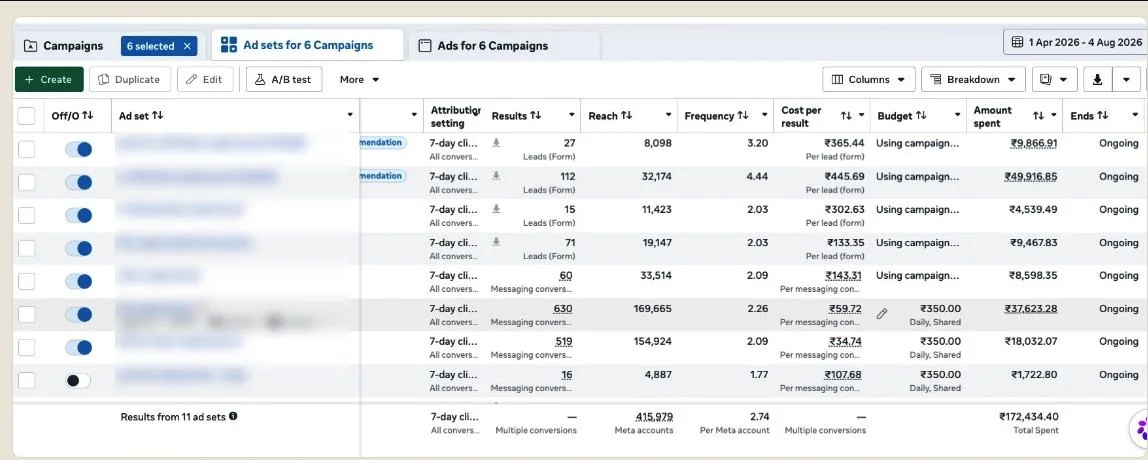Click the ₹49,916.85 amount spent
Screen dimensions: 1148x460
click(x=1031, y=177)
